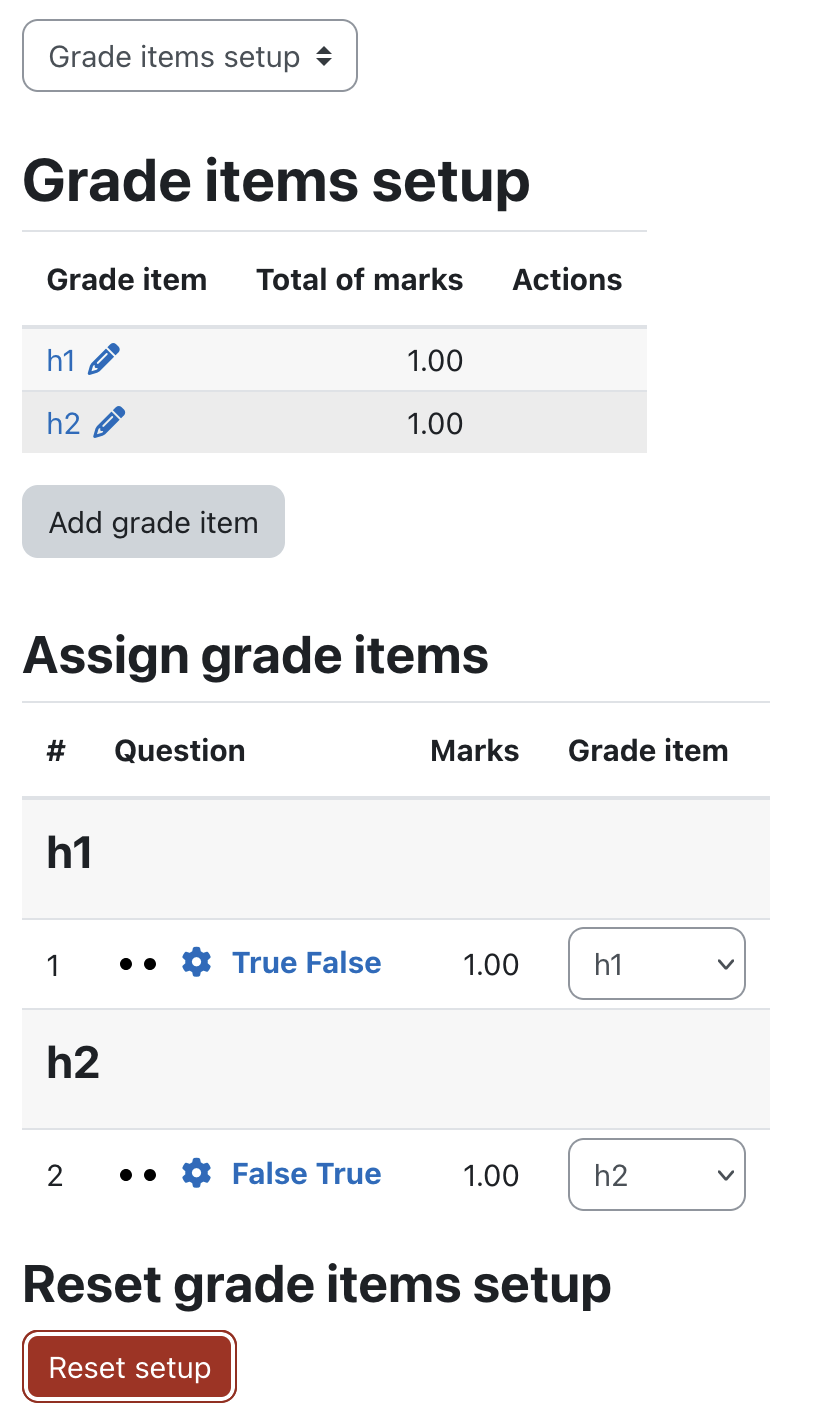Click the h2 grade item name link
Image resolution: width=818 pixels, height=1414 pixels.
coord(63,423)
